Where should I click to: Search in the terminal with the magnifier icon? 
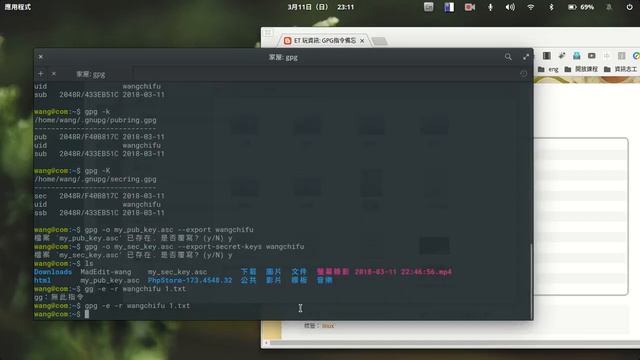(508, 57)
